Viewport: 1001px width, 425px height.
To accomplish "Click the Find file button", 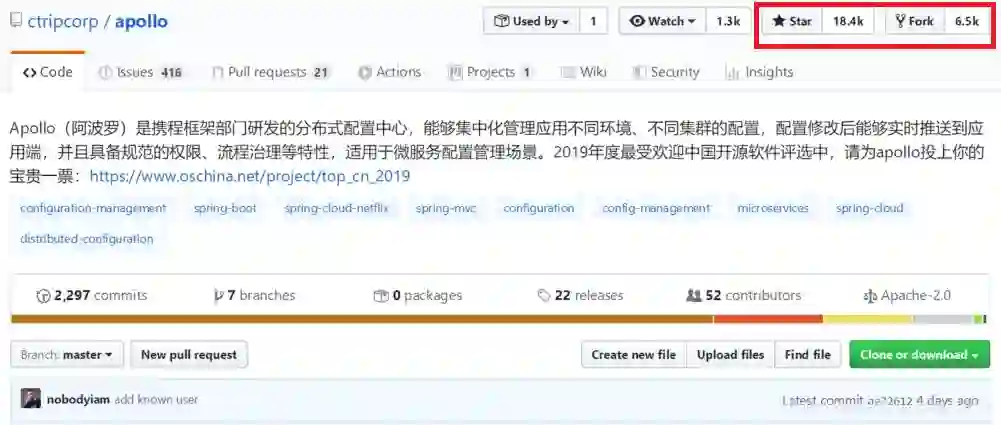I will click(x=808, y=355).
